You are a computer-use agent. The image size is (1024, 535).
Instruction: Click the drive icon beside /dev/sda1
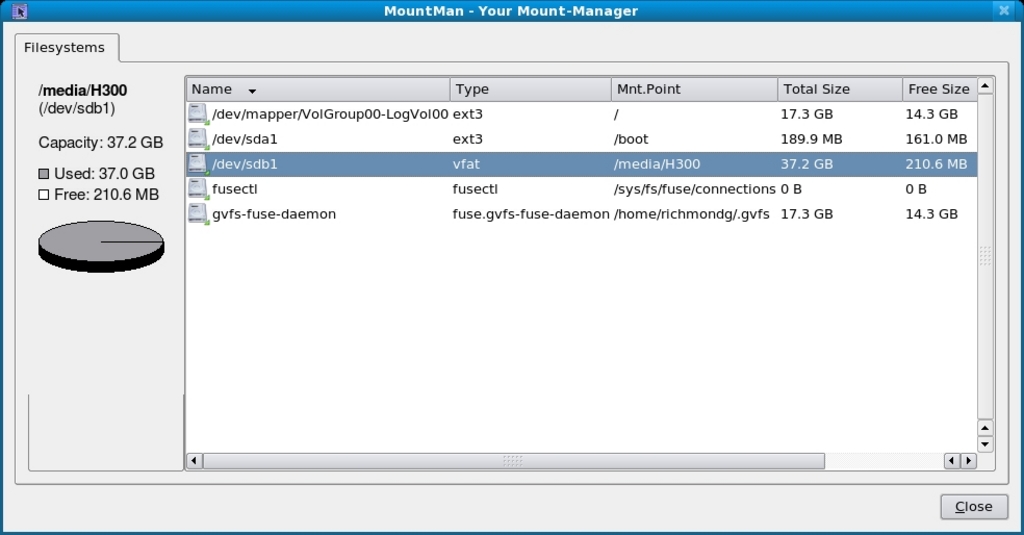(x=198, y=138)
